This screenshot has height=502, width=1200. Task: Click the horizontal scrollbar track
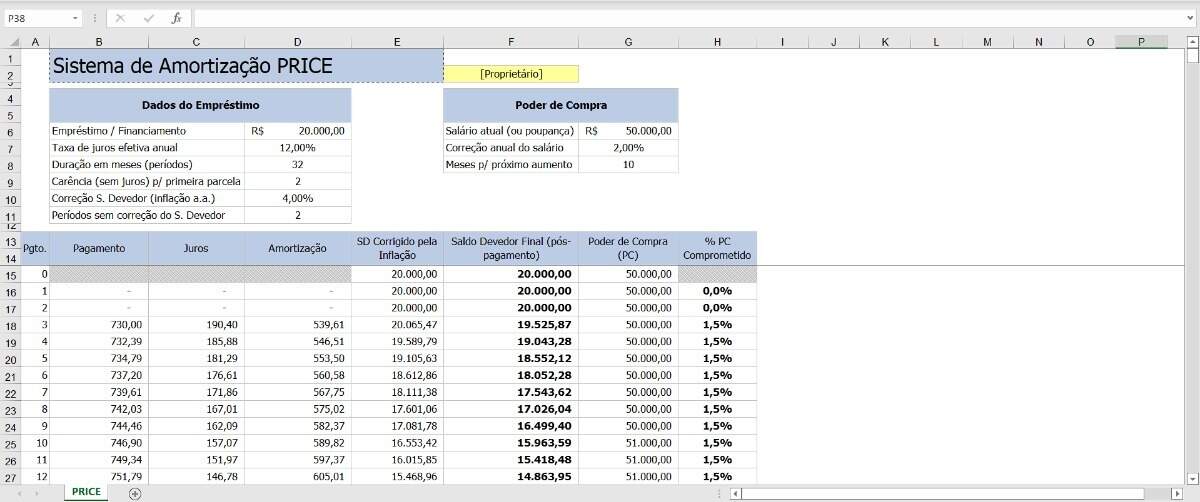1158,493
